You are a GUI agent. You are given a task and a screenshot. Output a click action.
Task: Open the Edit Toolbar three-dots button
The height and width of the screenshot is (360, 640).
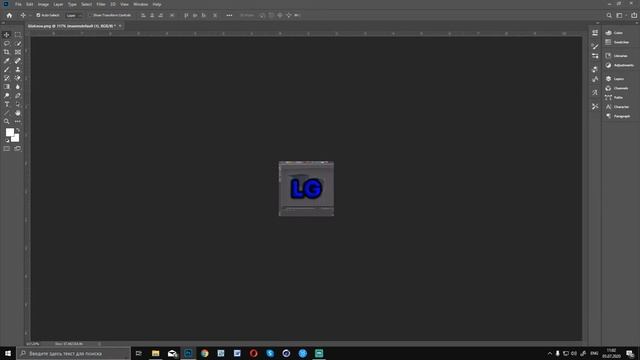[18, 122]
